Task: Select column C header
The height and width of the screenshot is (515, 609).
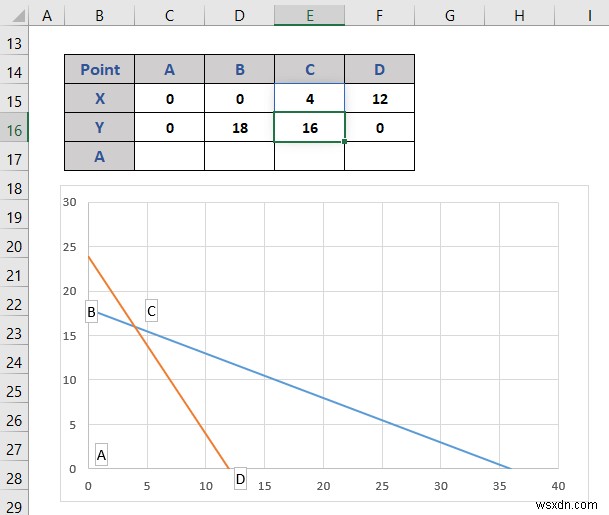Action: [169, 16]
